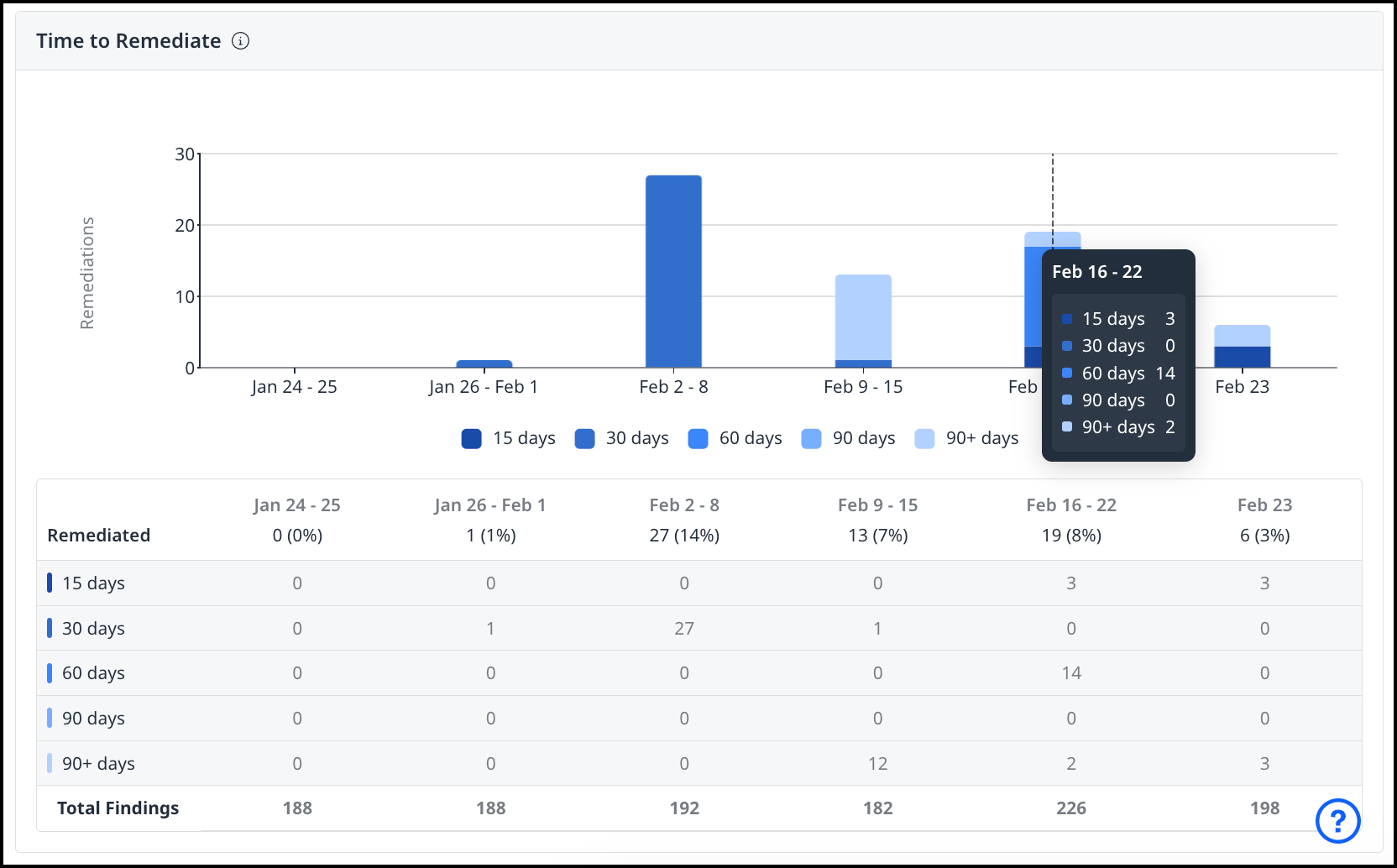Hide the 60 days legend series
The width and height of the screenshot is (1397, 868).
point(735,438)
